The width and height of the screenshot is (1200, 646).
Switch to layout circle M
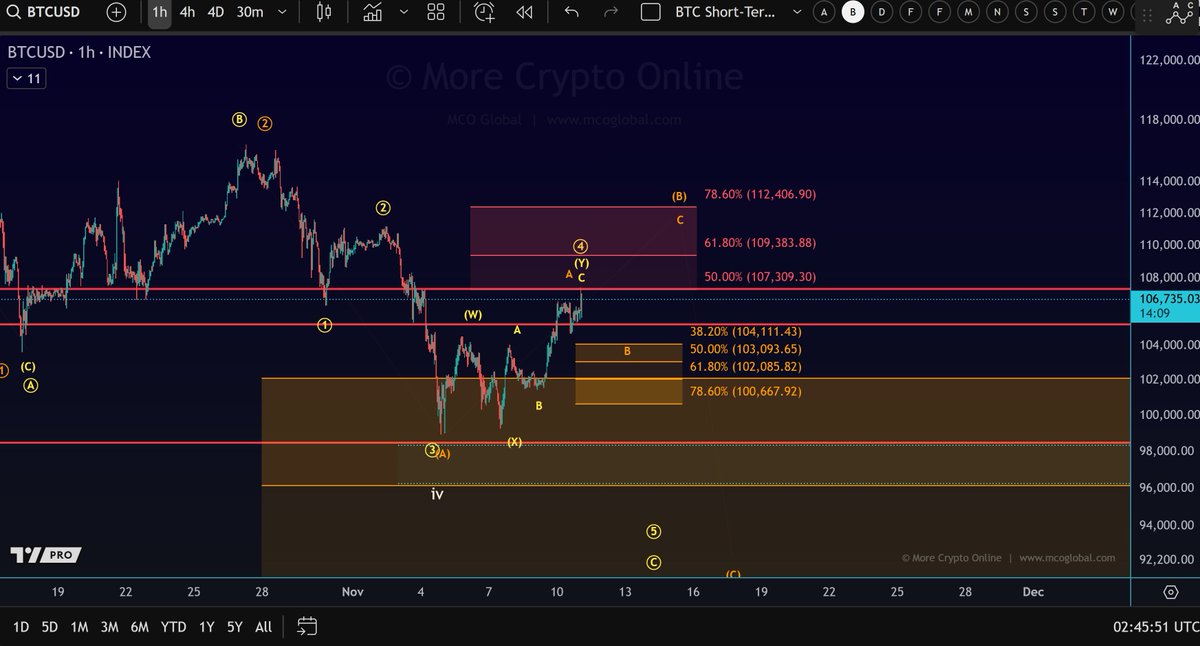968,12
